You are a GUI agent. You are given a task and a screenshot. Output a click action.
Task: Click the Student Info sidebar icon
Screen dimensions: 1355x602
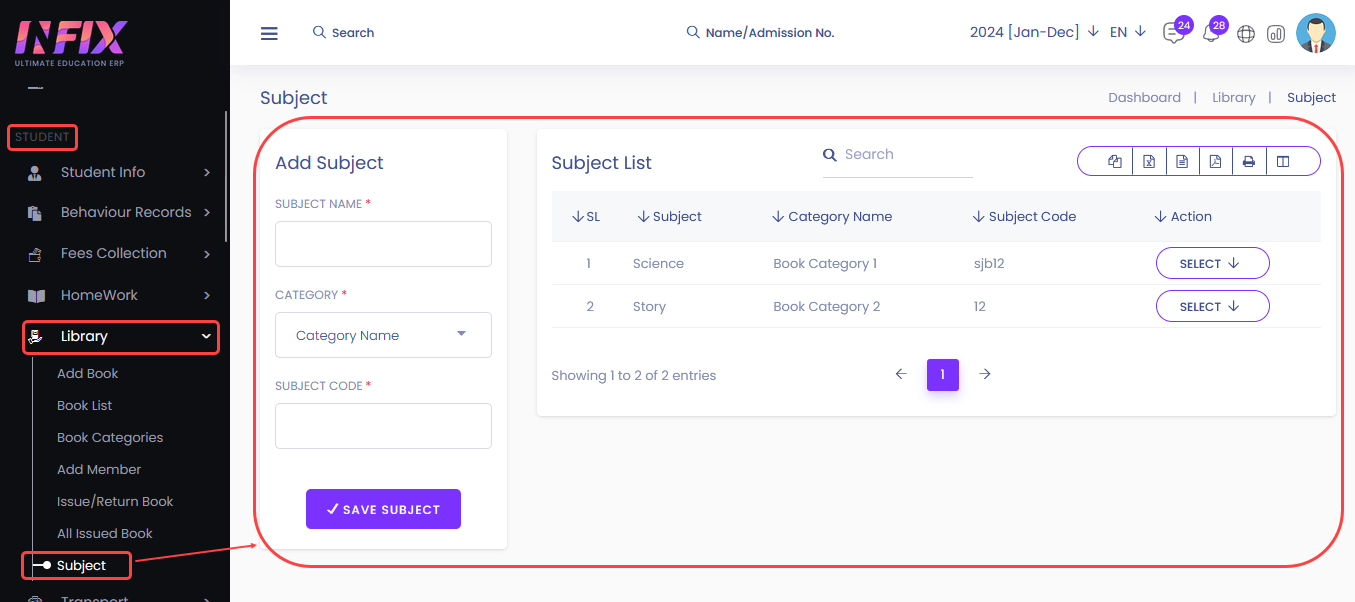click(x=35, y=172)
